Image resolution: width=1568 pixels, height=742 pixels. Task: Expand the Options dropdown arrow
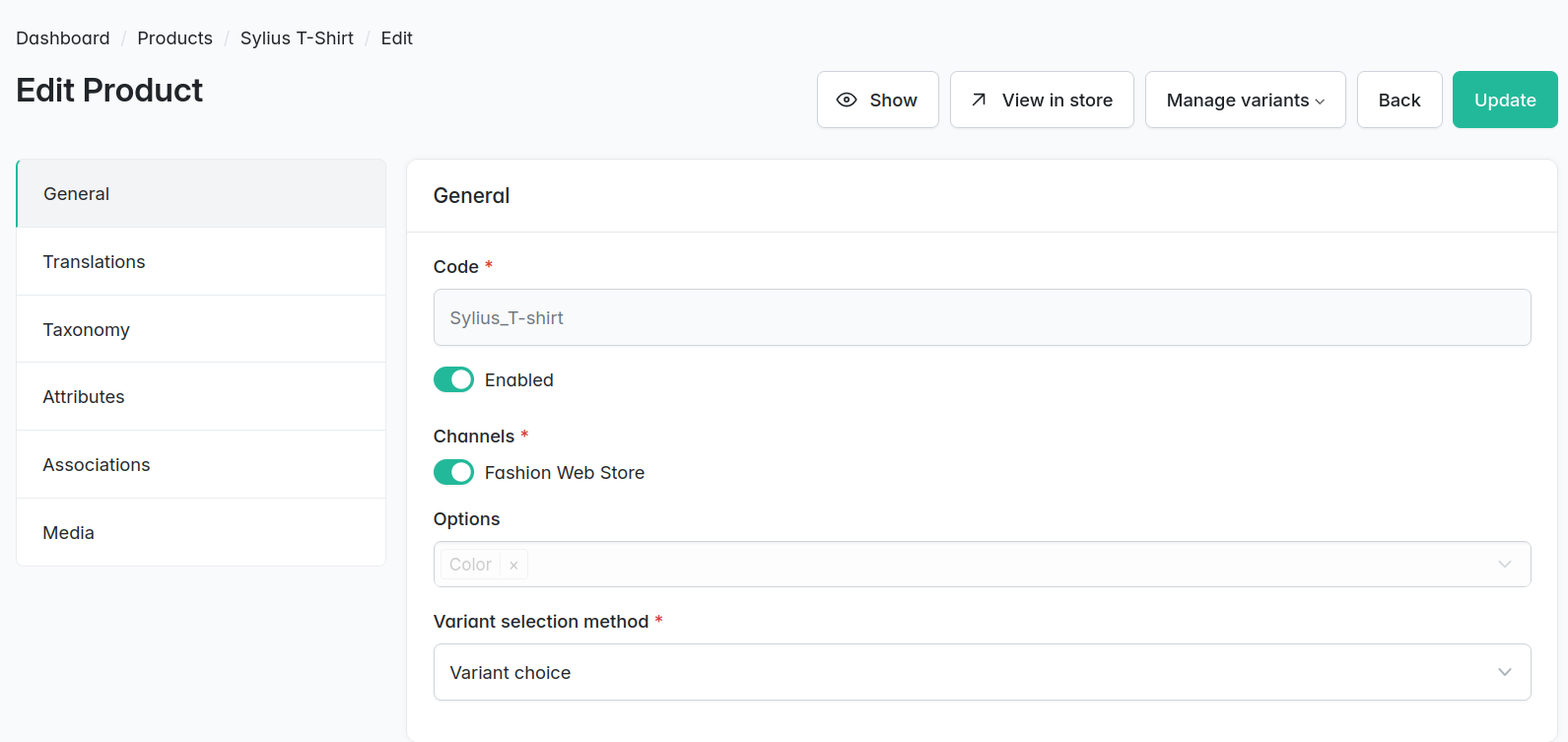(1505, 564)
